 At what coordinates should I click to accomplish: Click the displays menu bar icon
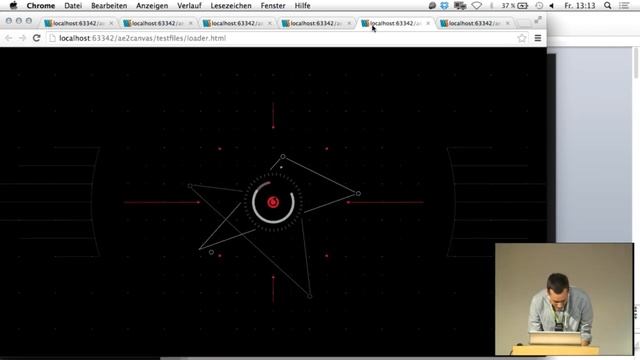(x=460, y=5)
